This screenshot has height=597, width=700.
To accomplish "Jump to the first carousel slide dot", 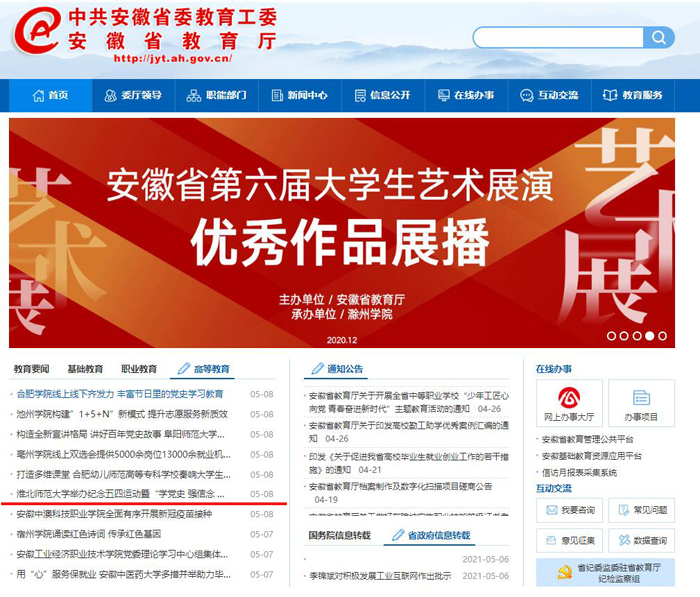I will click(611, 336).
